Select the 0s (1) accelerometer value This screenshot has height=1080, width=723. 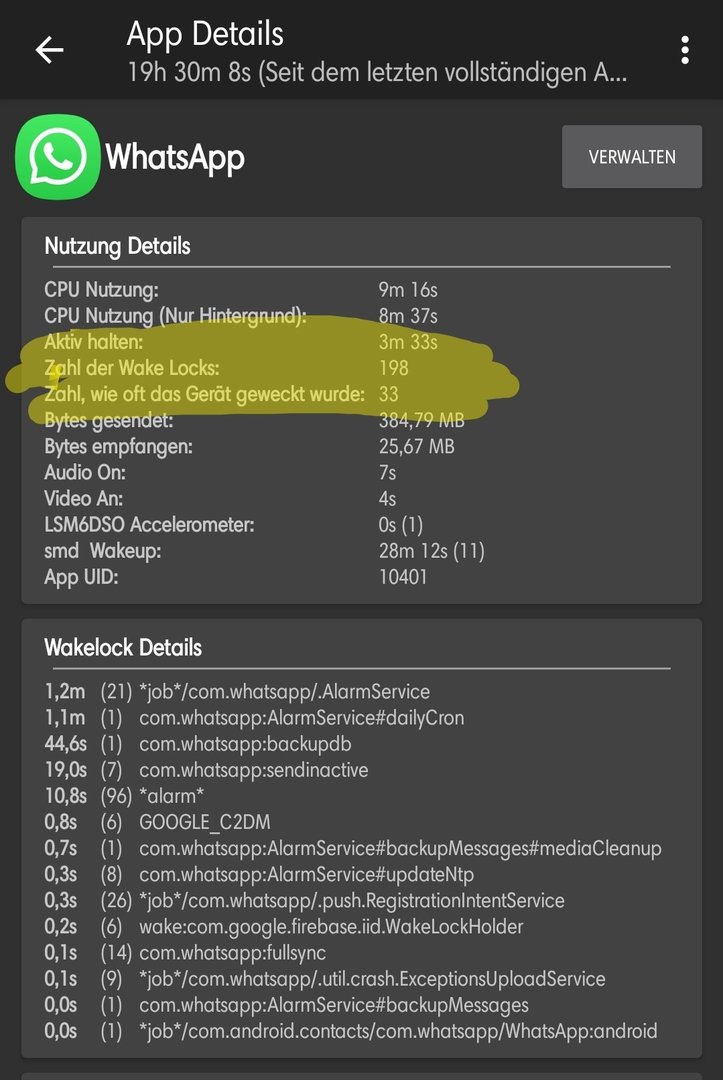pos(400,525)
